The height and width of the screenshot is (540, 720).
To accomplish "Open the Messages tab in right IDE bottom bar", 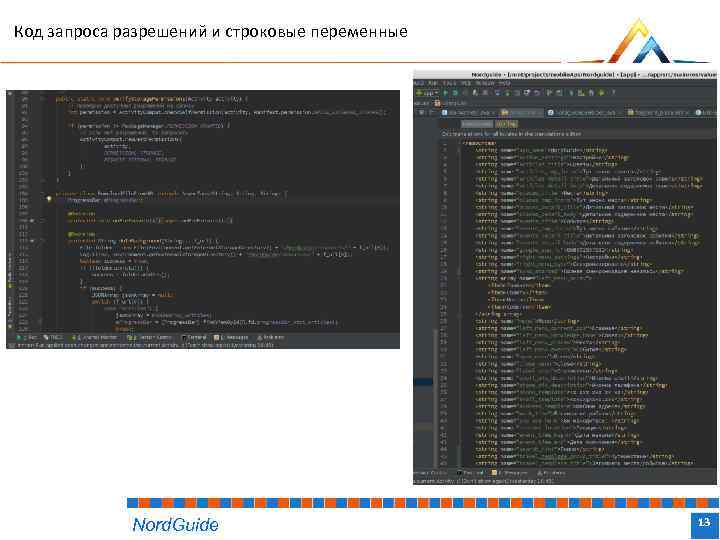I will (509, 473).
